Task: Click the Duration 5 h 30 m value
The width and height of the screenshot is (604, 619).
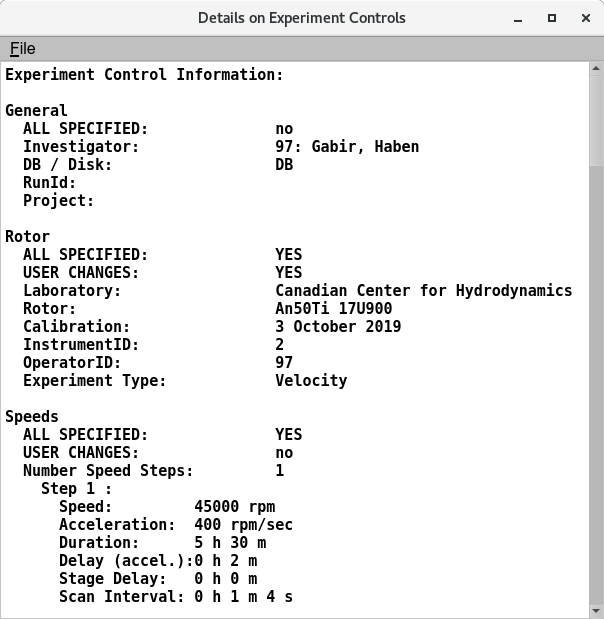Action: 230,543
